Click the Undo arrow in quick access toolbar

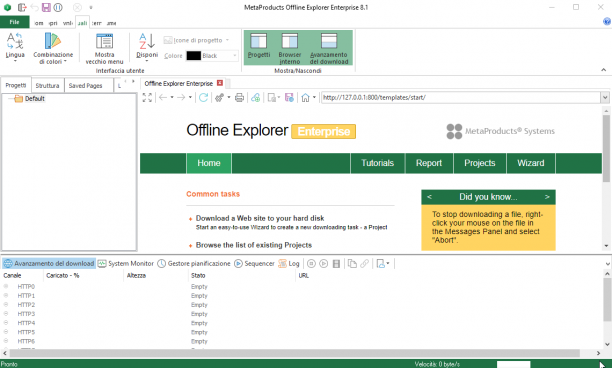pos(34,7)
